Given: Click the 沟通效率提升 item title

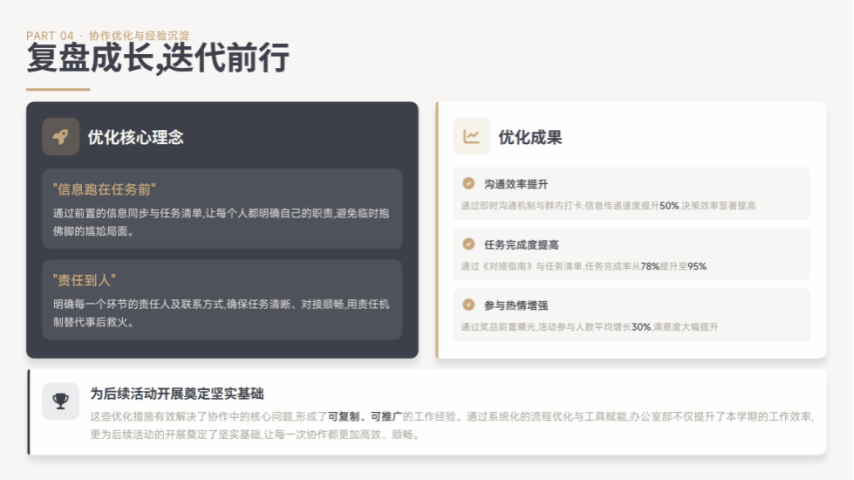Looking at the screenshot, I should point(516,184).
